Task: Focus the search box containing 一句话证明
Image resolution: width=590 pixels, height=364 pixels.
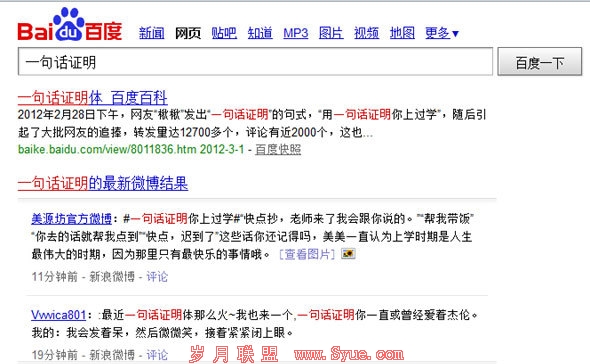Action: pos(255,62)
